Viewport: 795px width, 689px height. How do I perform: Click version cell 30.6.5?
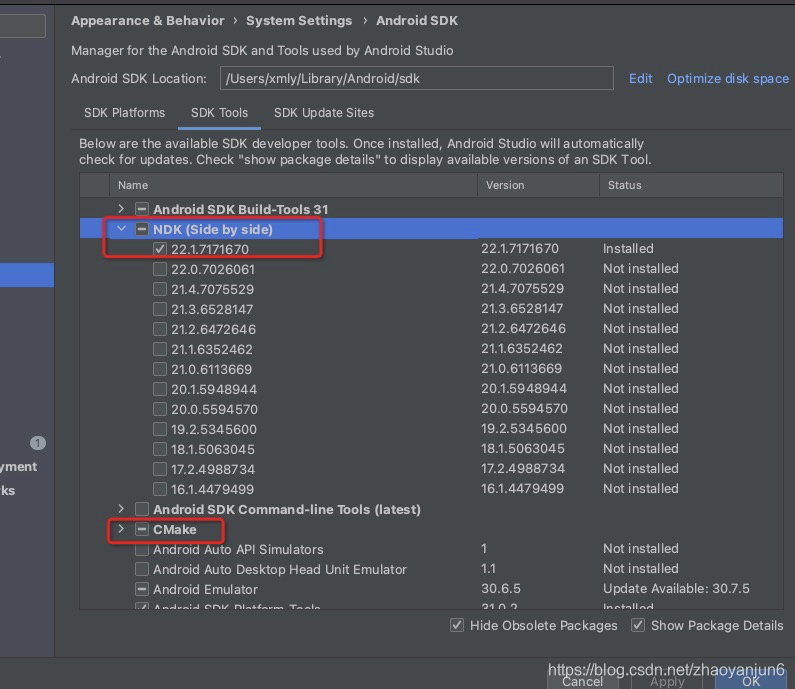500,589
